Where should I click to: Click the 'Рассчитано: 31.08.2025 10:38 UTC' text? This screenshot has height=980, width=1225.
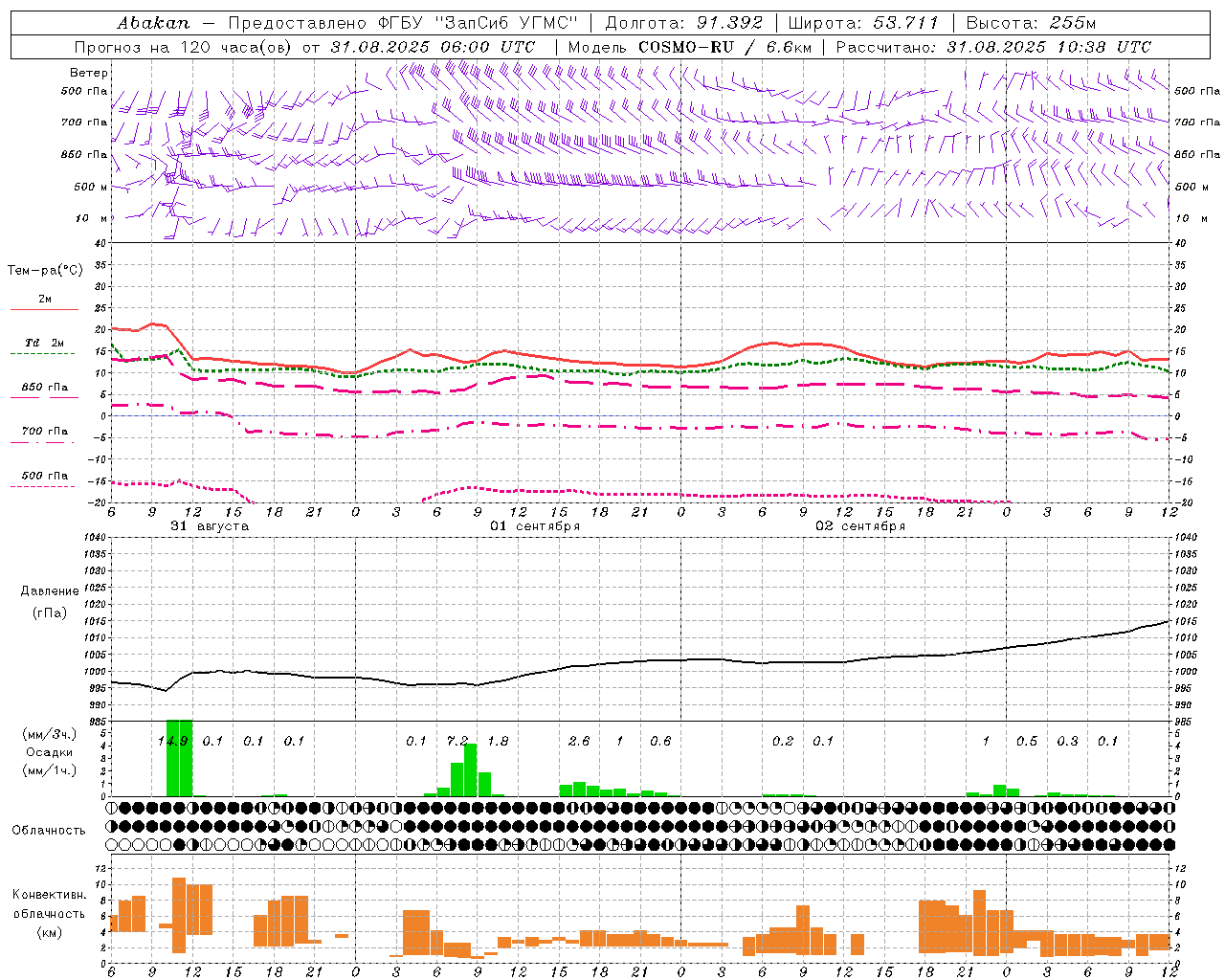[993, 47]
